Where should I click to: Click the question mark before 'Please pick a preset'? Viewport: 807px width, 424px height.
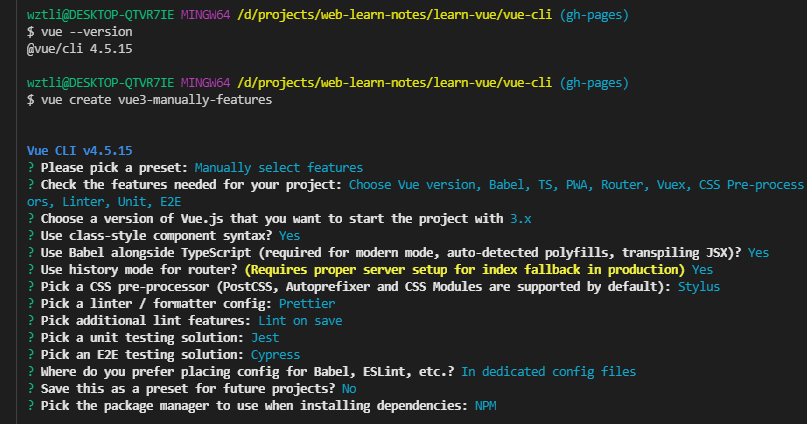tap(30, 168)
